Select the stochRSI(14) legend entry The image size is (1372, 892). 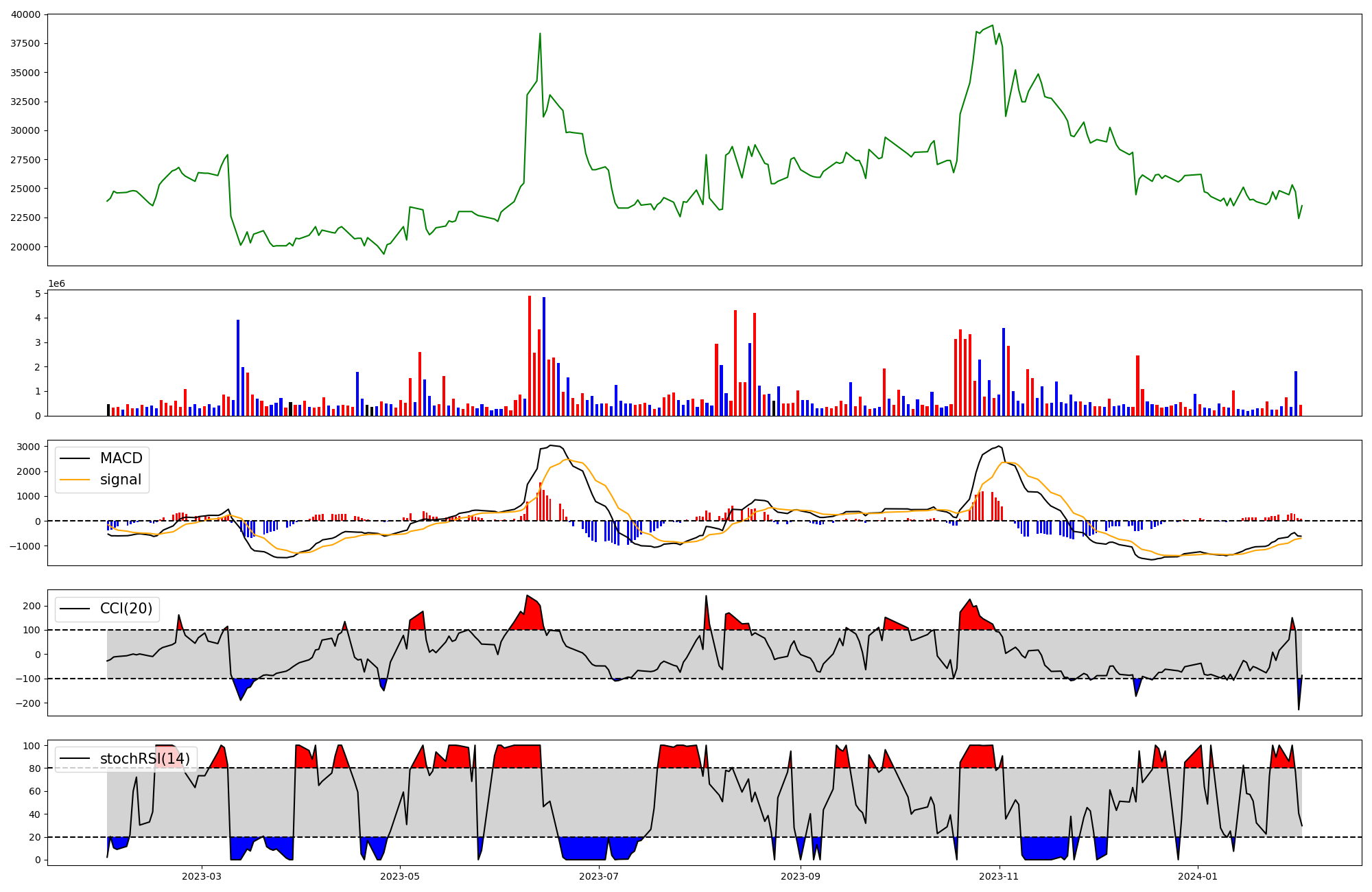[x=145, y=759]
